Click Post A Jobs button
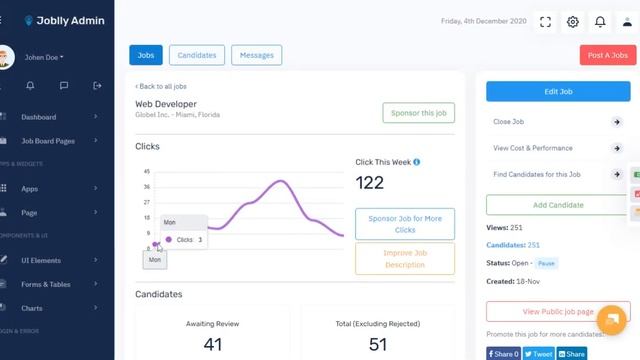The width and height of the screenshot is (640, 360). click(x=608, y=55)
